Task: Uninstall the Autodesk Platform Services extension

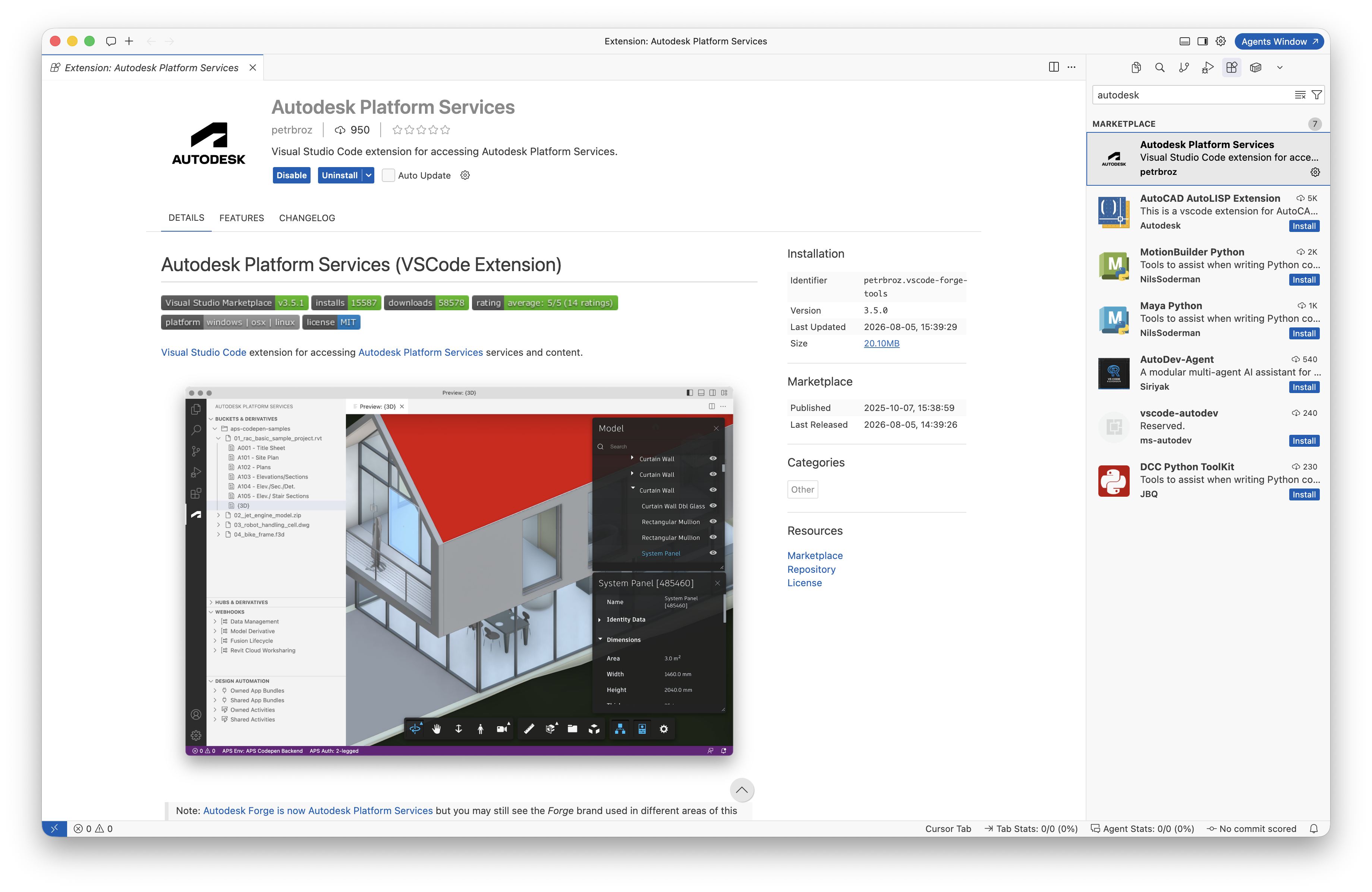Action: click(x=340, y=175)
